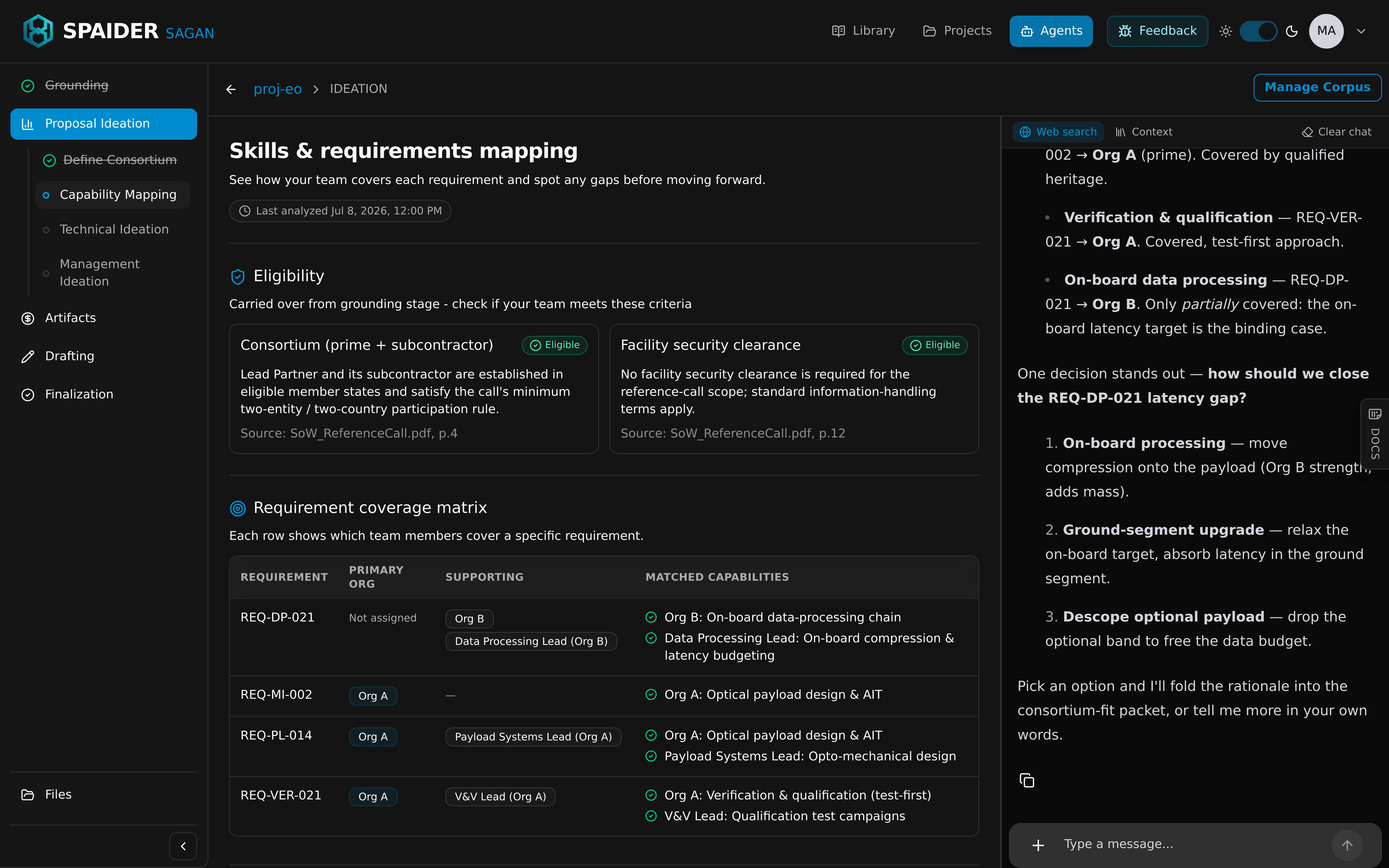Click the Manage Corpus button

point(1317,87)
